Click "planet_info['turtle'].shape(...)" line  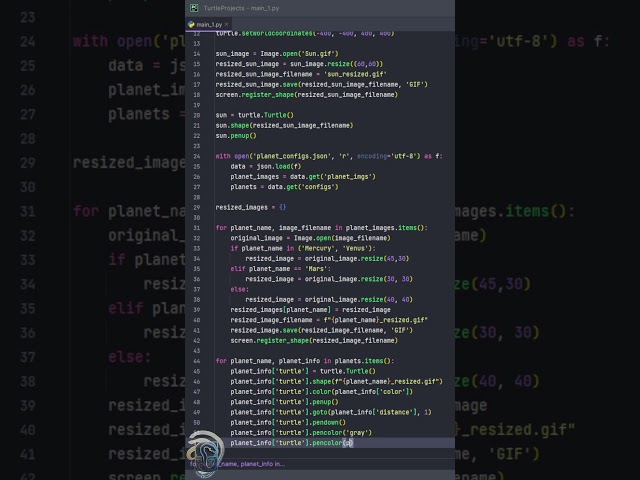point(336,381)
